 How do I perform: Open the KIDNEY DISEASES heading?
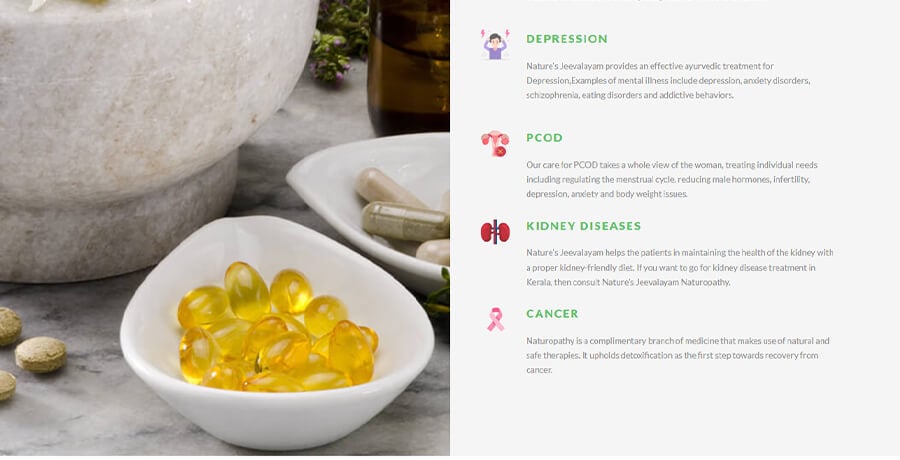(x=584, y=226)
